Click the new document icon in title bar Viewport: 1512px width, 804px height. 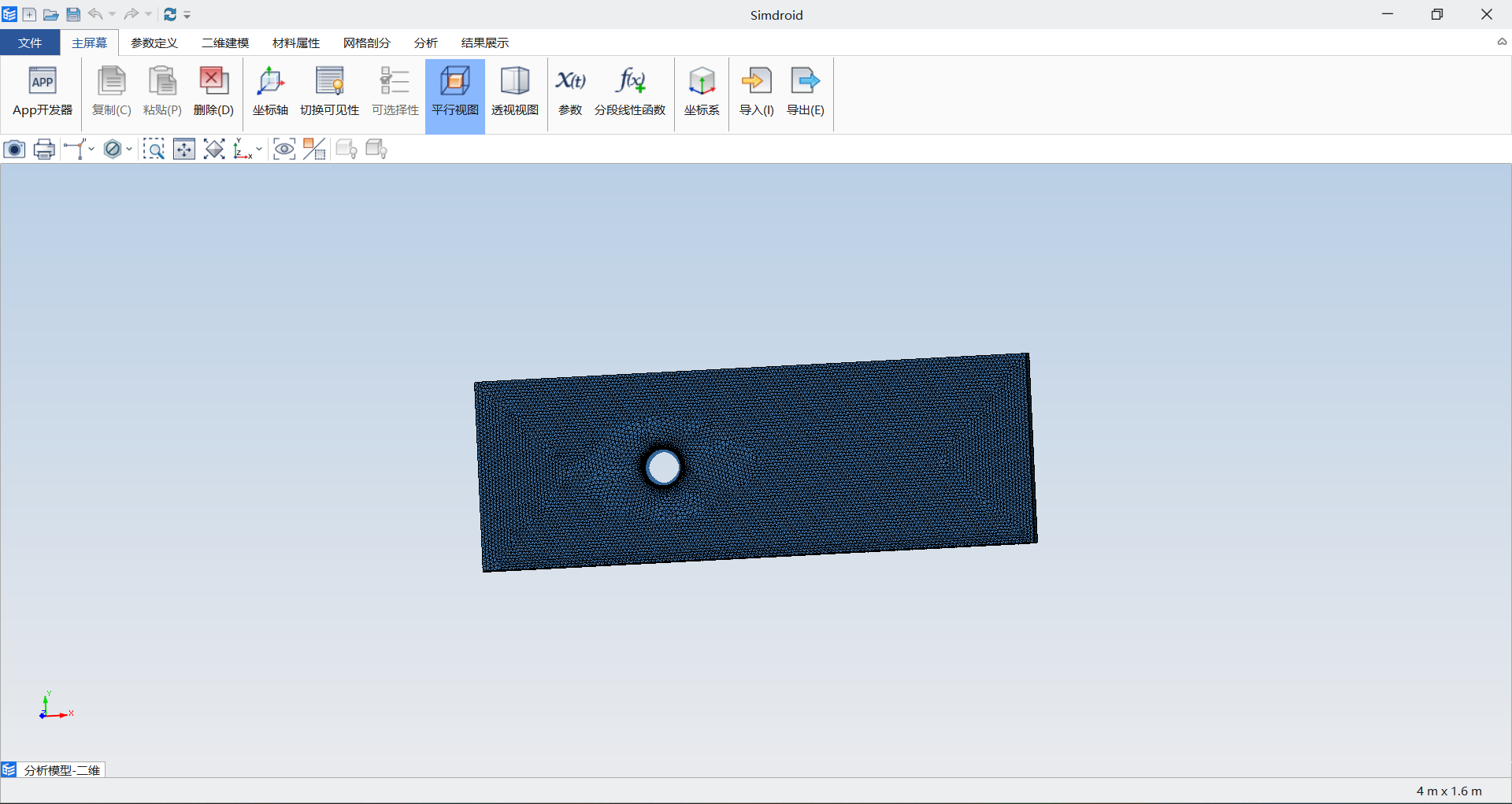pos(29,14)
